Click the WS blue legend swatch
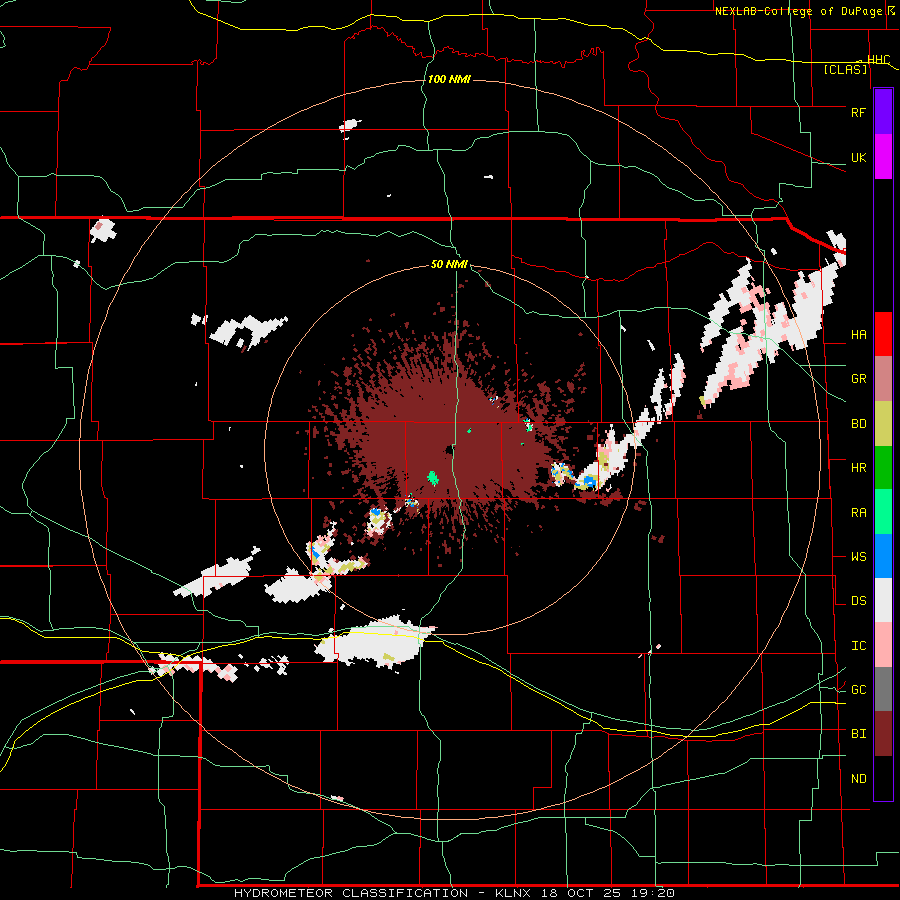Viewport: 900px width, 900px height. tap(883, 556)
